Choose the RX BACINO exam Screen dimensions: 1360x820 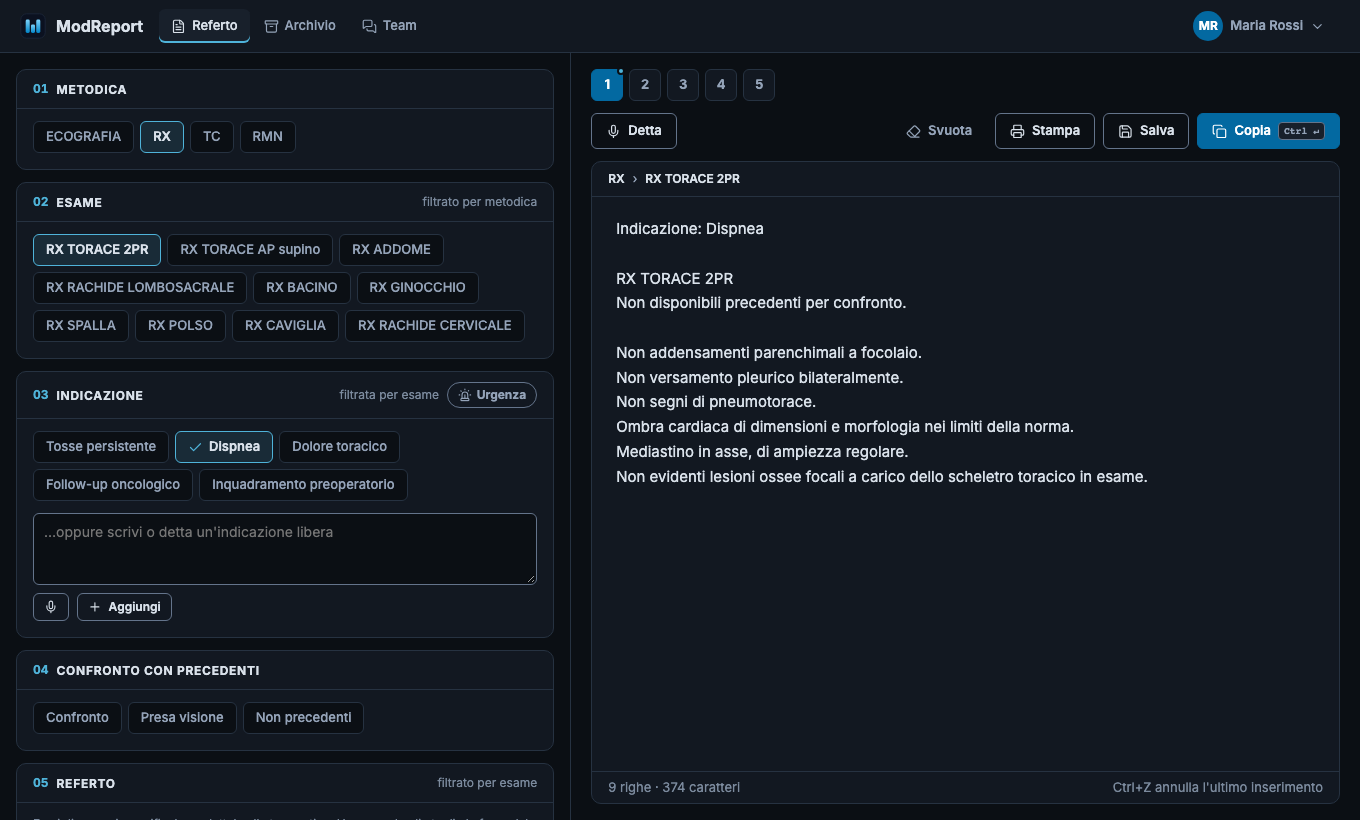(x=302, y=288)
